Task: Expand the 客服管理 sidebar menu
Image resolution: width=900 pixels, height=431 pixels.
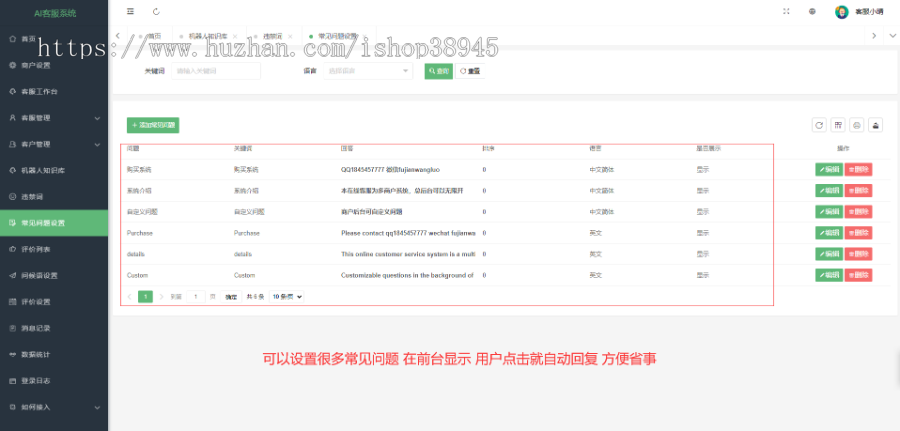Action: pos(53,117)
